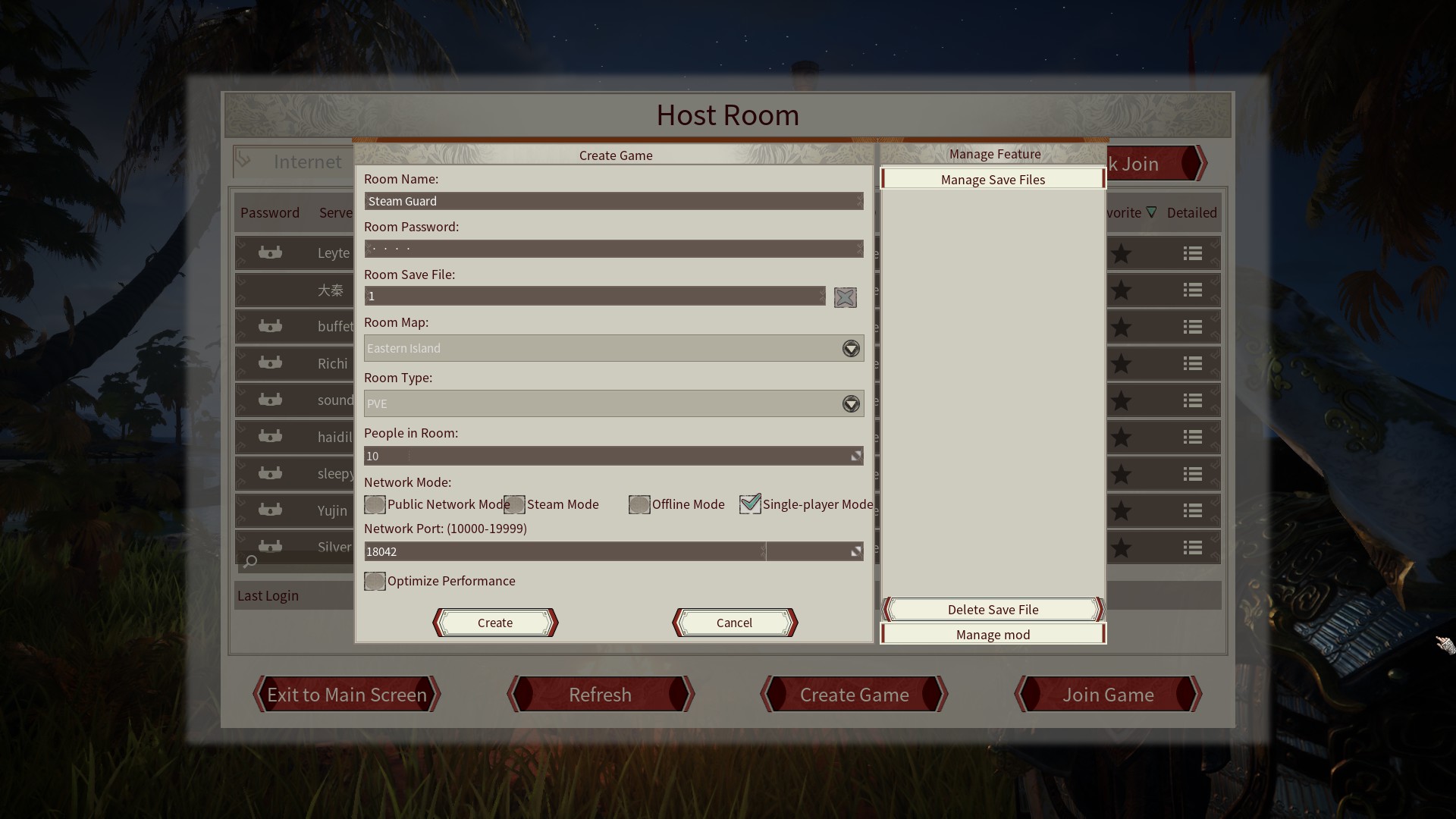Click the Favorite star icon for buffer
Image resolution: width=1456 pixels, height=819 pixels.
pyautogui.click(x=1122, y=326)
